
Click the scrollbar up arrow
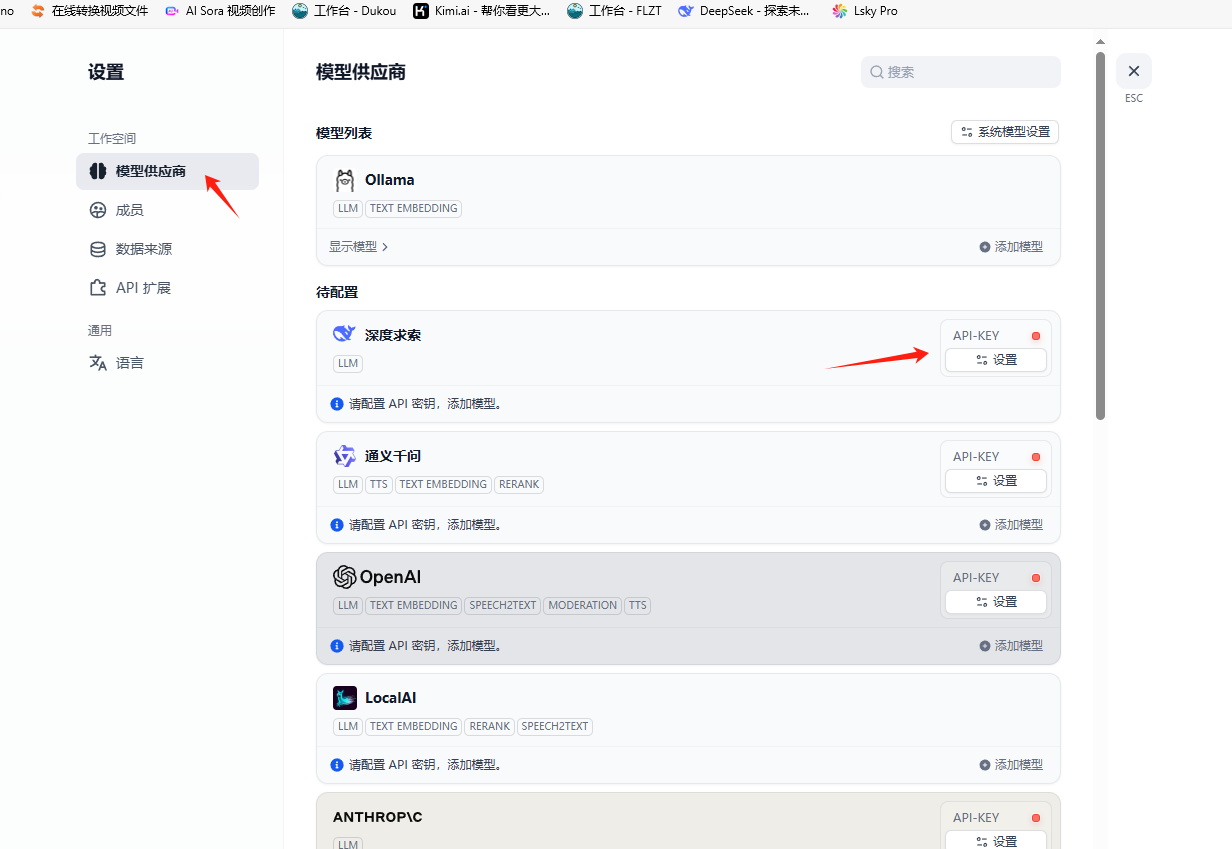tap(1101, 42)
